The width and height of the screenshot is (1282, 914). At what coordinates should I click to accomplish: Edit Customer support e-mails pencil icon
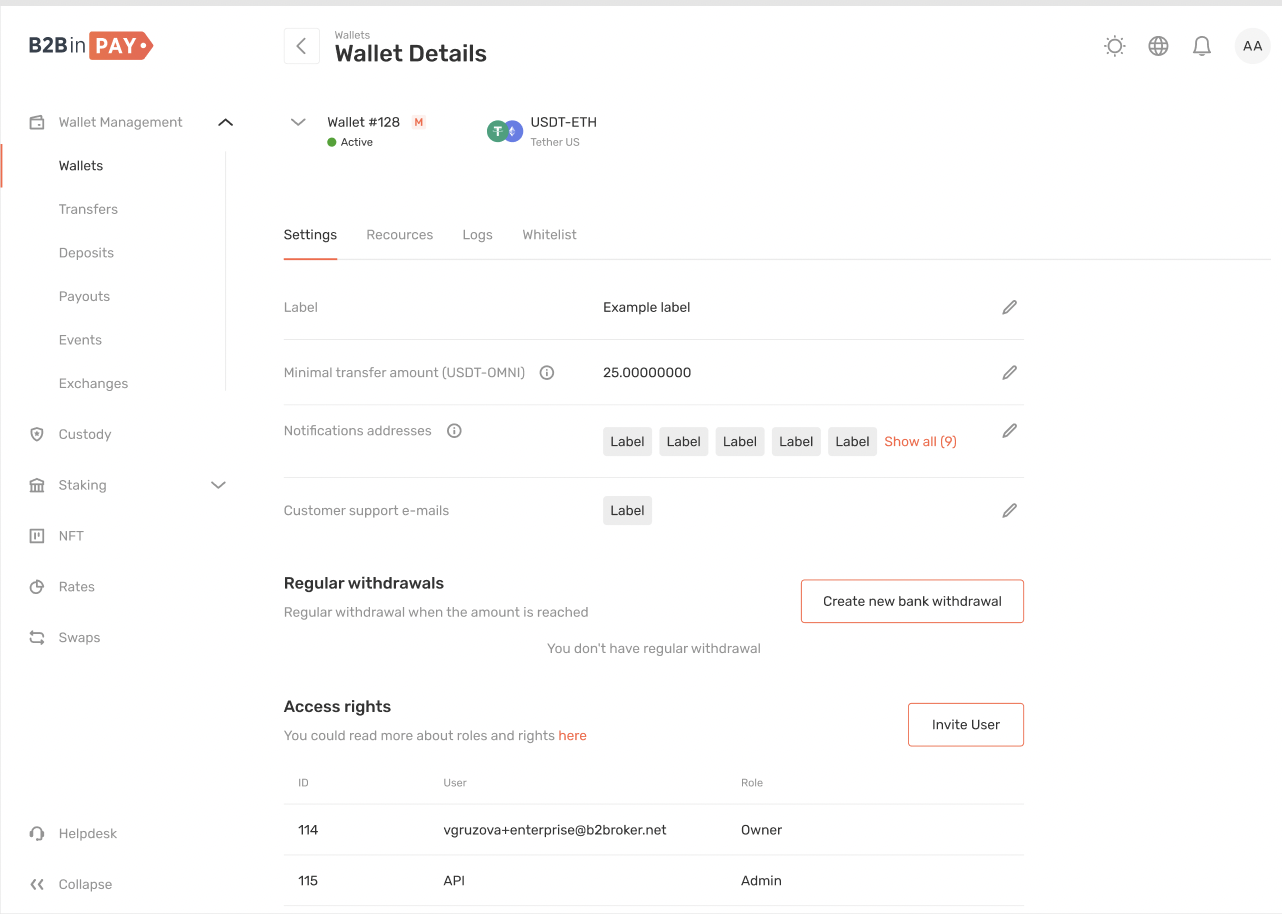[1009, 510]
